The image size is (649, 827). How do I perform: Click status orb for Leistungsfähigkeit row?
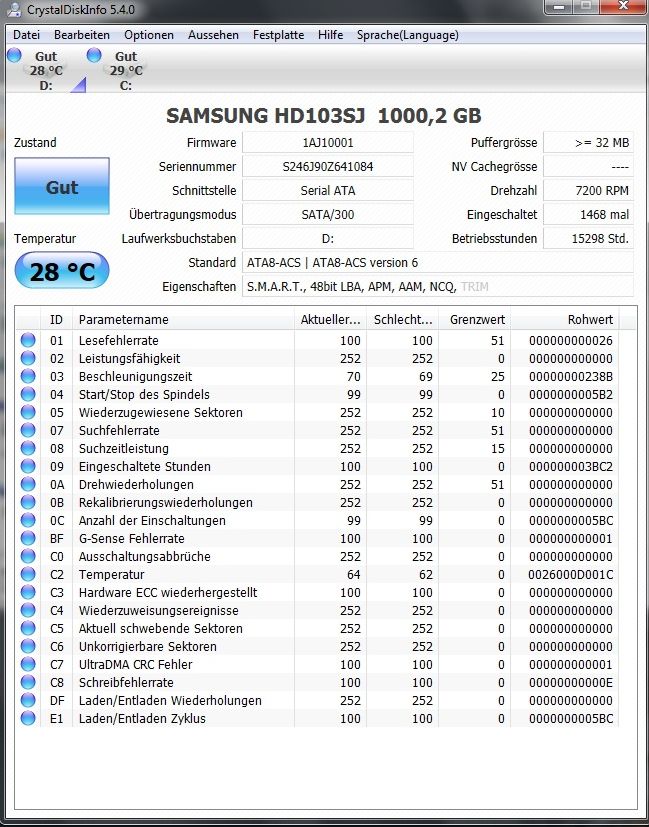coord(28,358)
